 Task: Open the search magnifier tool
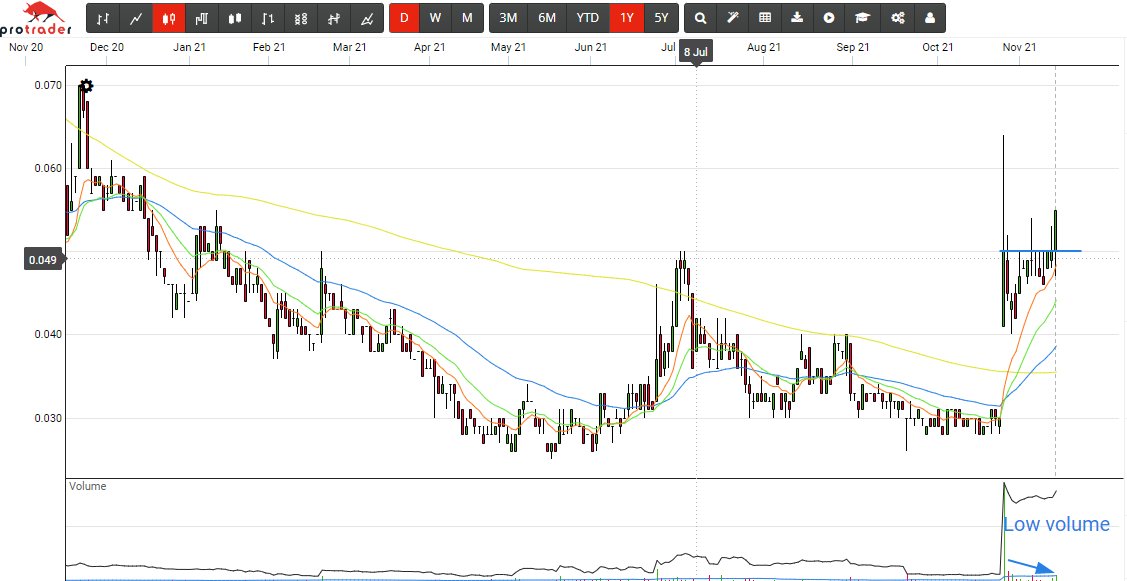(701, 18)
